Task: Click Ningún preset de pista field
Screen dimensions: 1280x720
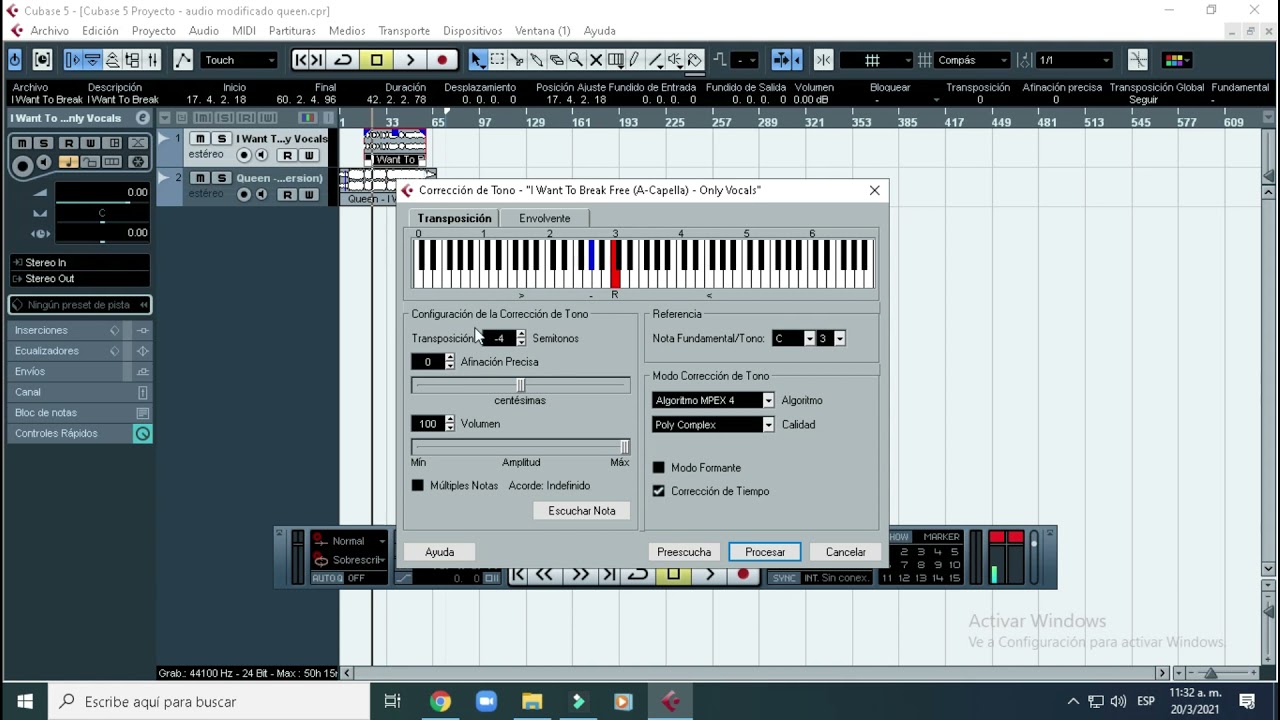Action: [x=80, y=305]
